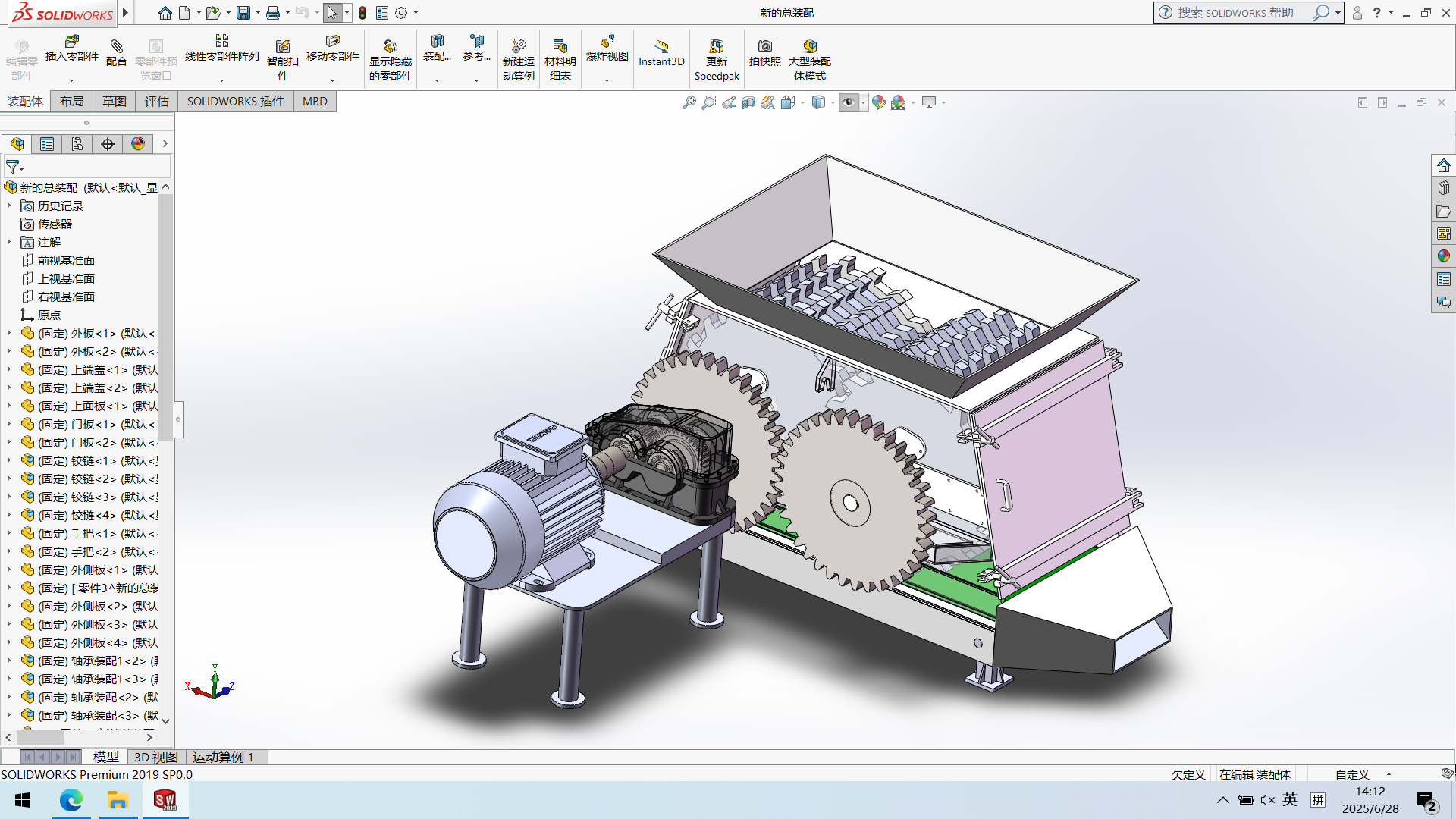The image size is (1456, 819).
Task: Open the Edit Appearance icon in view toolbar
Action: [879, 102]
